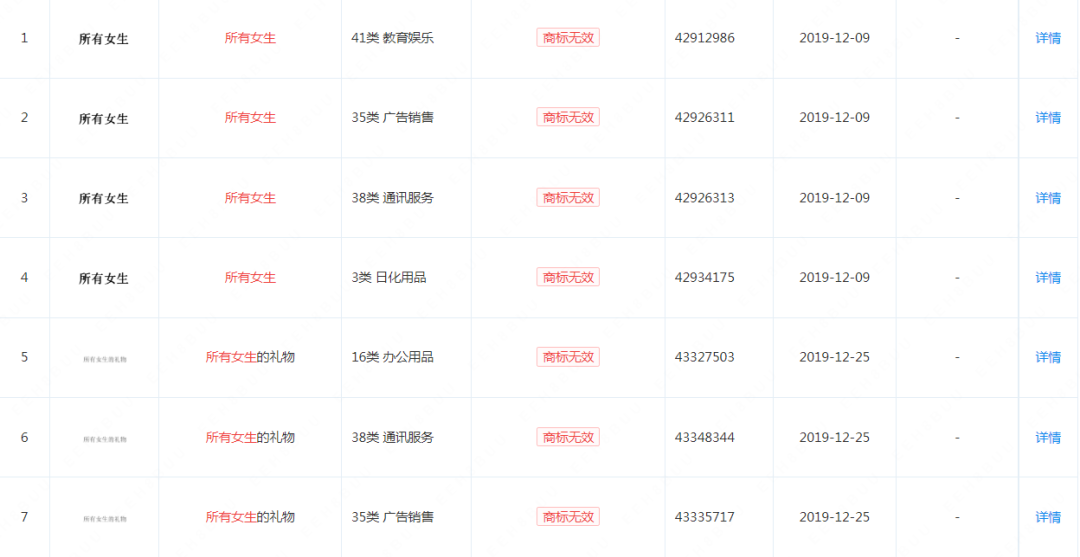Click 所有女生 trademark logo in row 1
Screen dimensions: 1080x557
coord(104,39)
